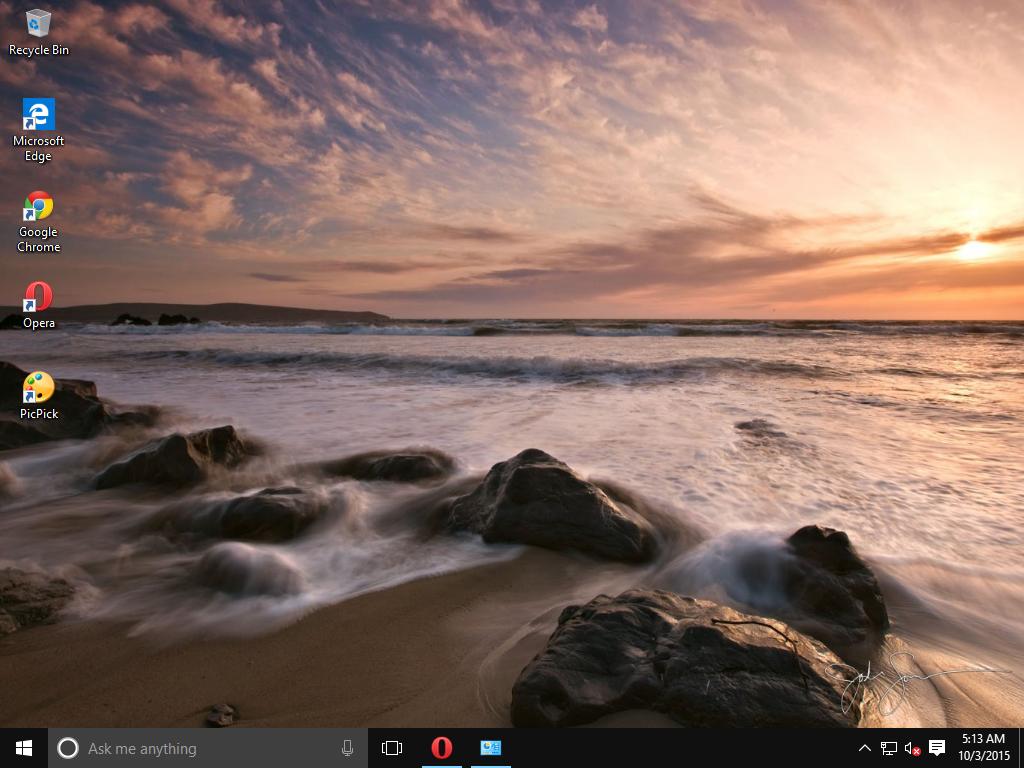Bring up PicPick from the taskbar
1024x768 pixels.
pyautogui.click(x=491, y=747)
